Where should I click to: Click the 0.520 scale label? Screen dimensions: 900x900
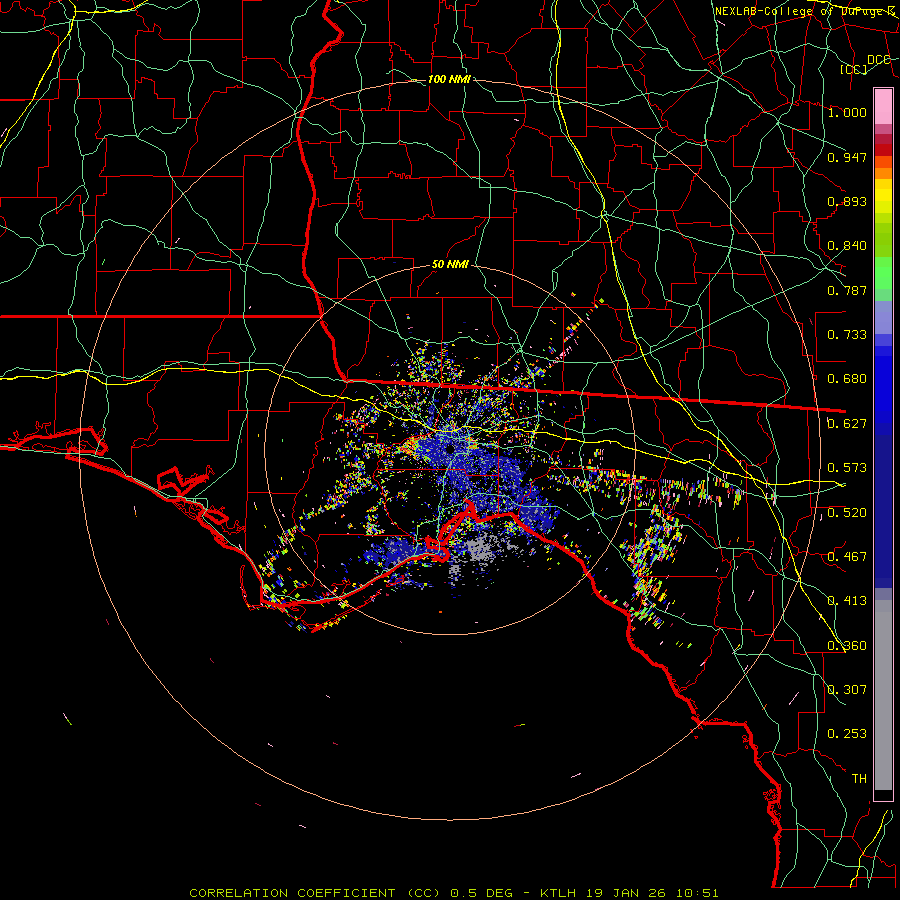click(x=847, y=513)
